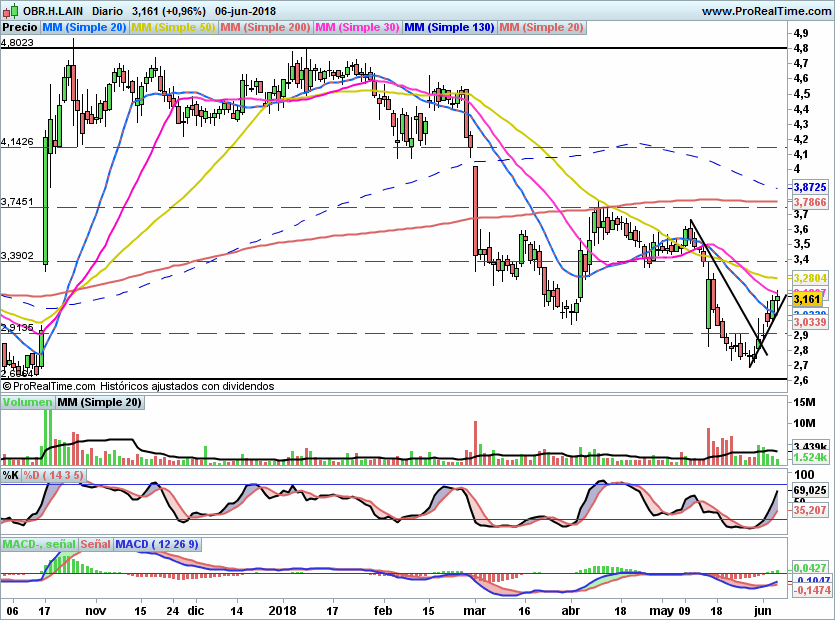Select the MM (Simple 130) label
The image size is (835, 620).
(449, 27)
